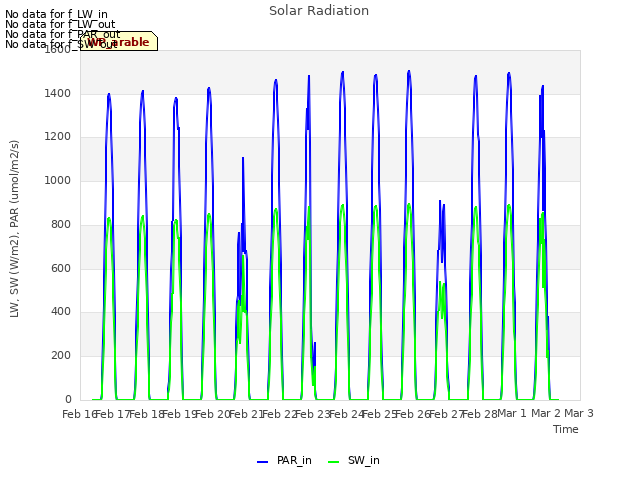640x480 pixels.
Task: Click the 0 y-axis tick label
Action: point(68,399)
